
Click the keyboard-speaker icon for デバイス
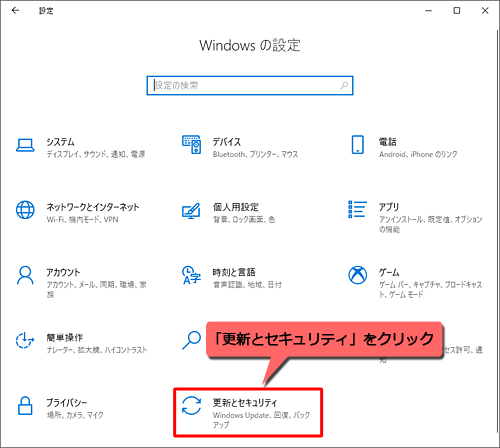tap(192, 144)
